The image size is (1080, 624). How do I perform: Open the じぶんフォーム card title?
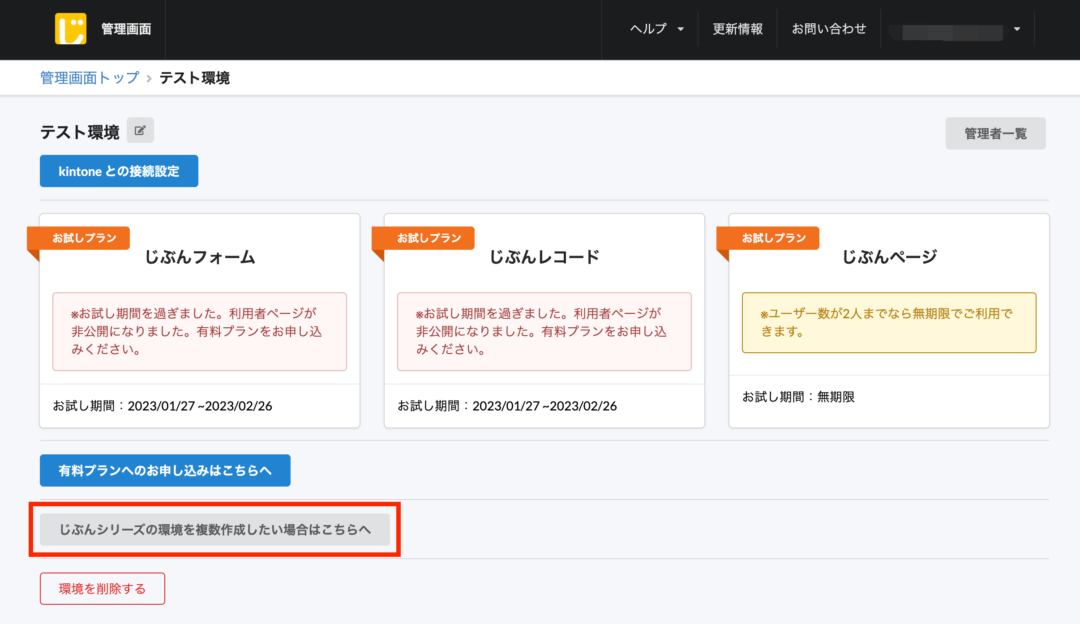pos(200,257)
